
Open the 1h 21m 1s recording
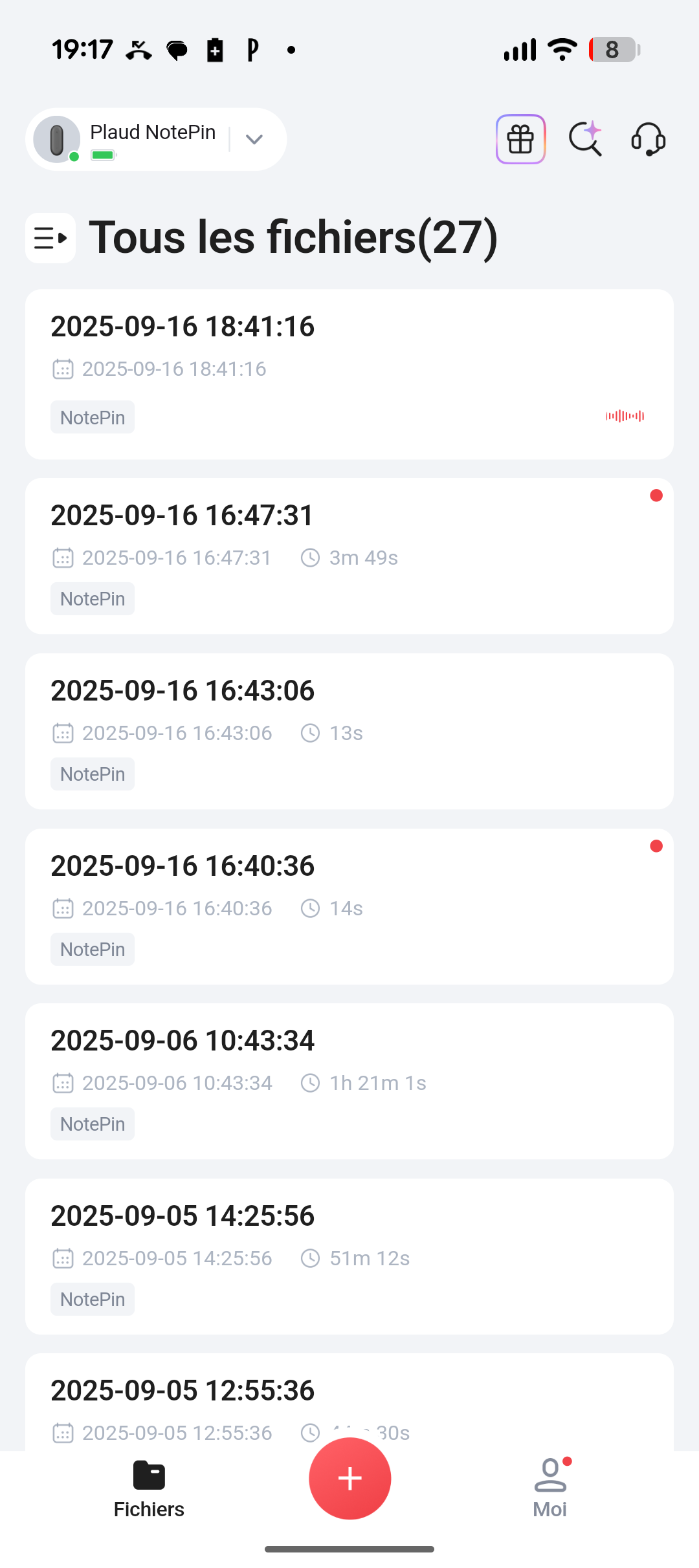click(349, 1082)
